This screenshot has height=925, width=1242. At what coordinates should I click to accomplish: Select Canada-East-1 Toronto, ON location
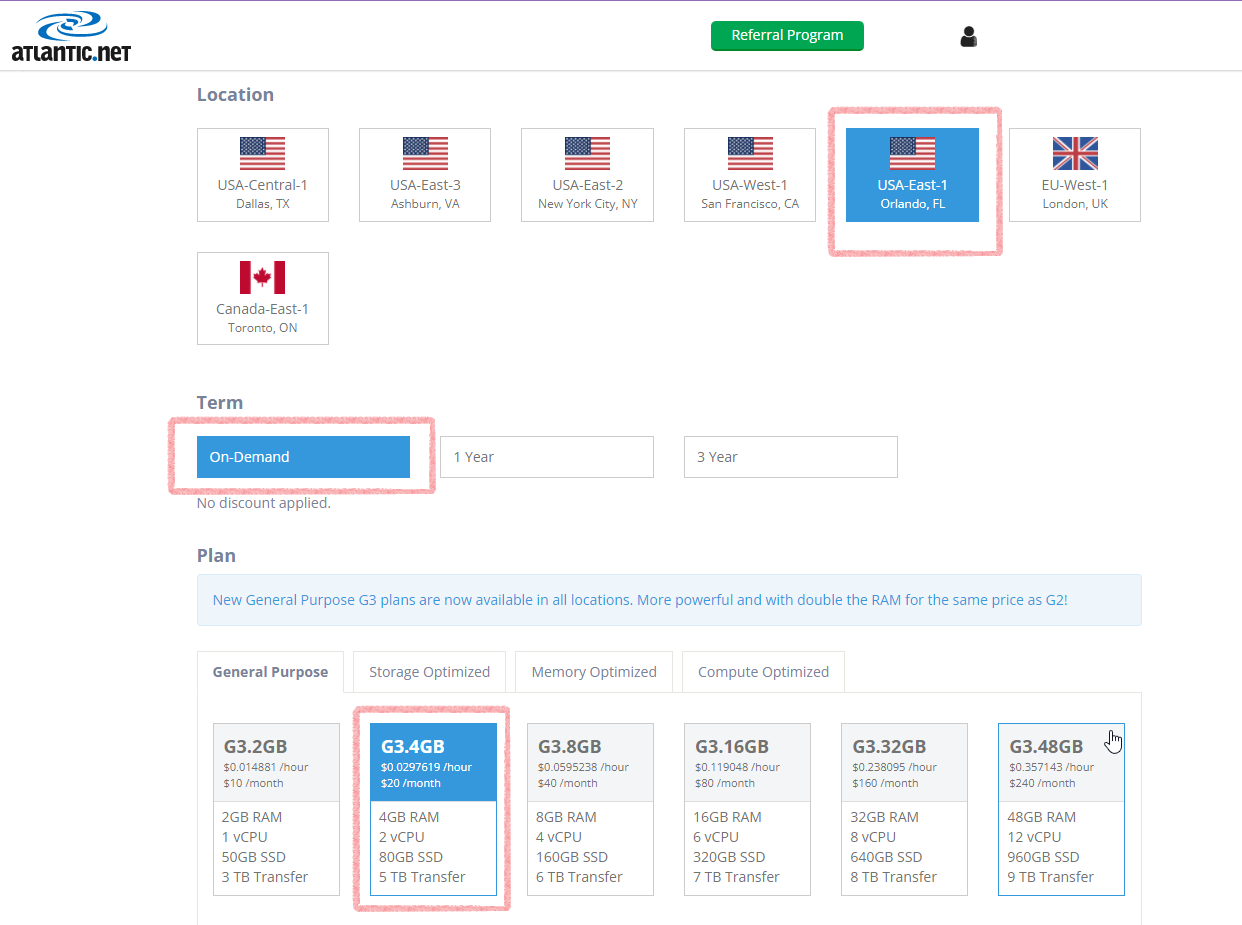(263, 299)
